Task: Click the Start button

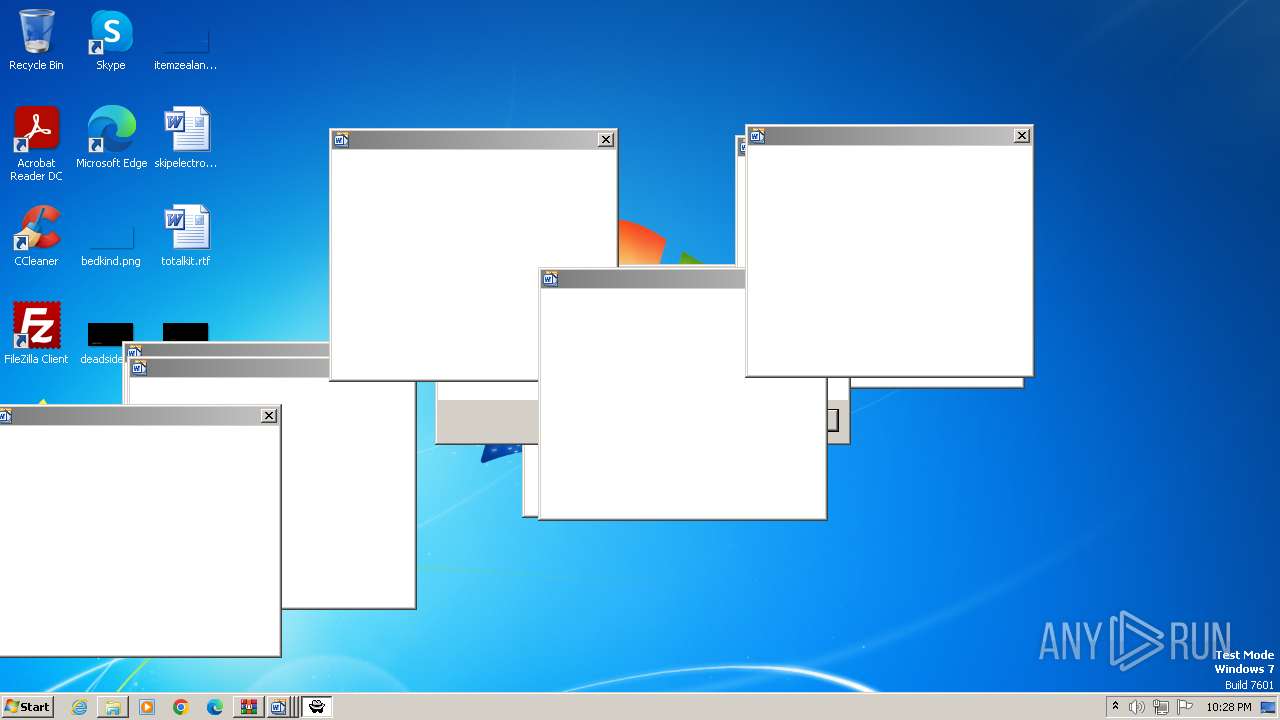Action: [27, 707]
